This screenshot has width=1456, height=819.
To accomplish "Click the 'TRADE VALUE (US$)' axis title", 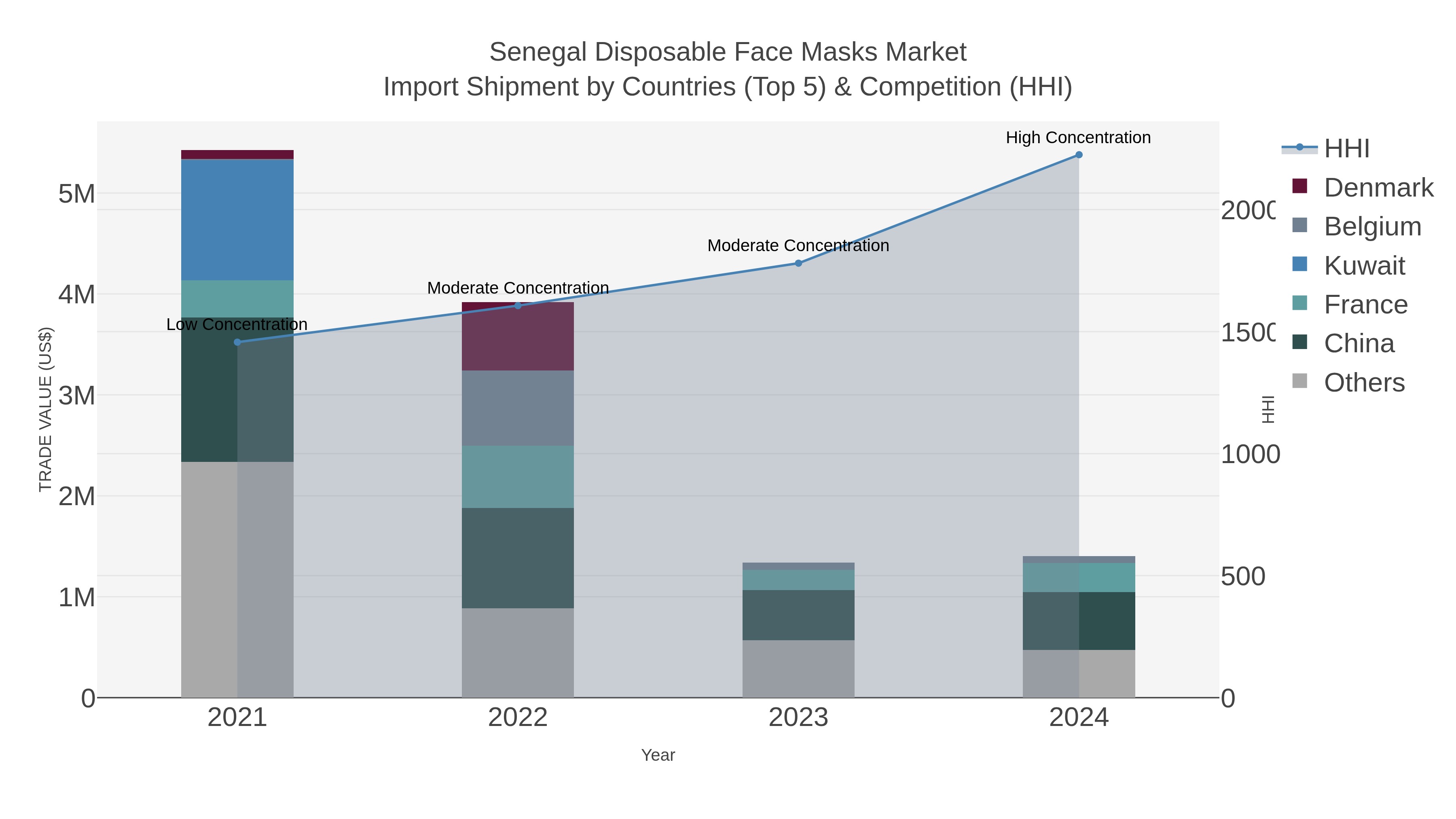I will pos(45,409).
